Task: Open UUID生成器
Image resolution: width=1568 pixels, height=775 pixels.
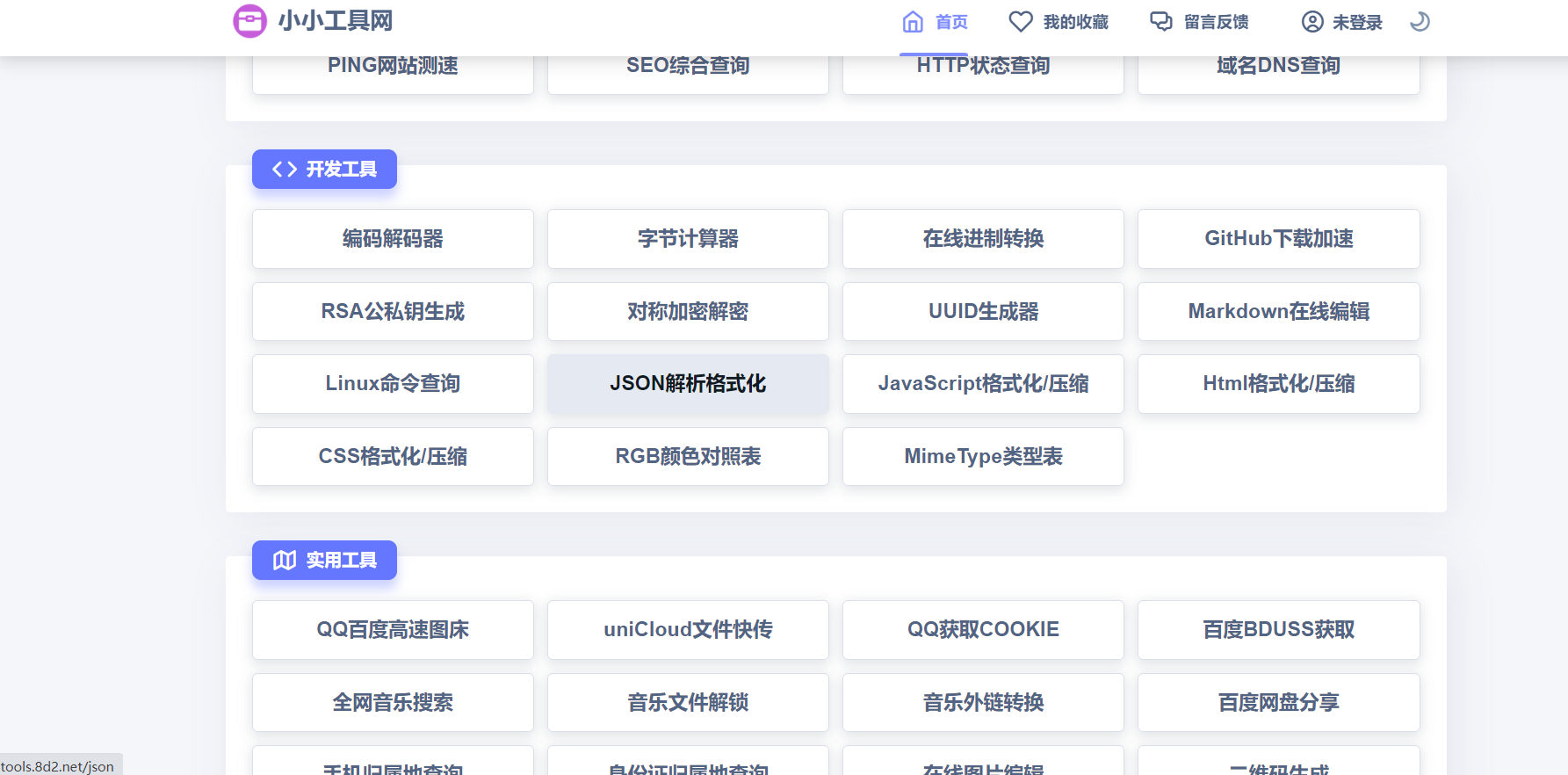Action: click(x=983, y=311)
